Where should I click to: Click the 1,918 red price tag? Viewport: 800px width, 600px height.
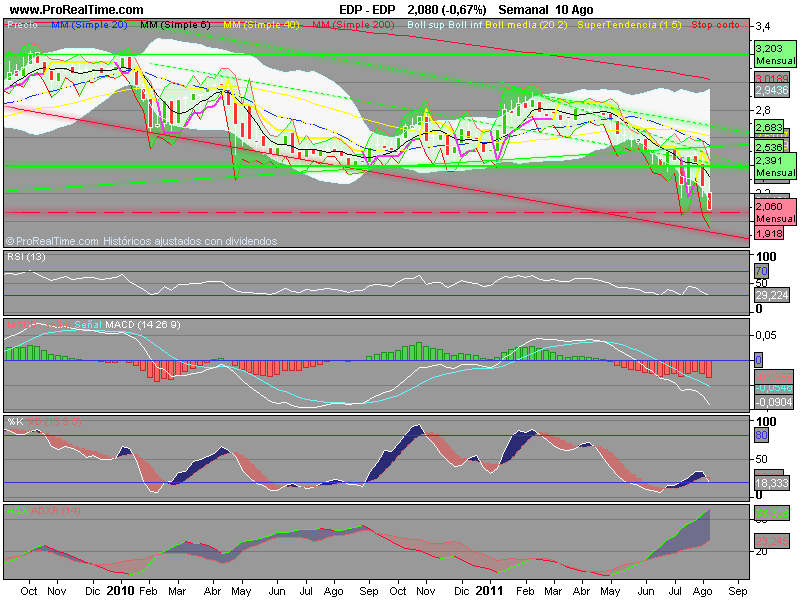pyautogui.click(x=769, y=234)
